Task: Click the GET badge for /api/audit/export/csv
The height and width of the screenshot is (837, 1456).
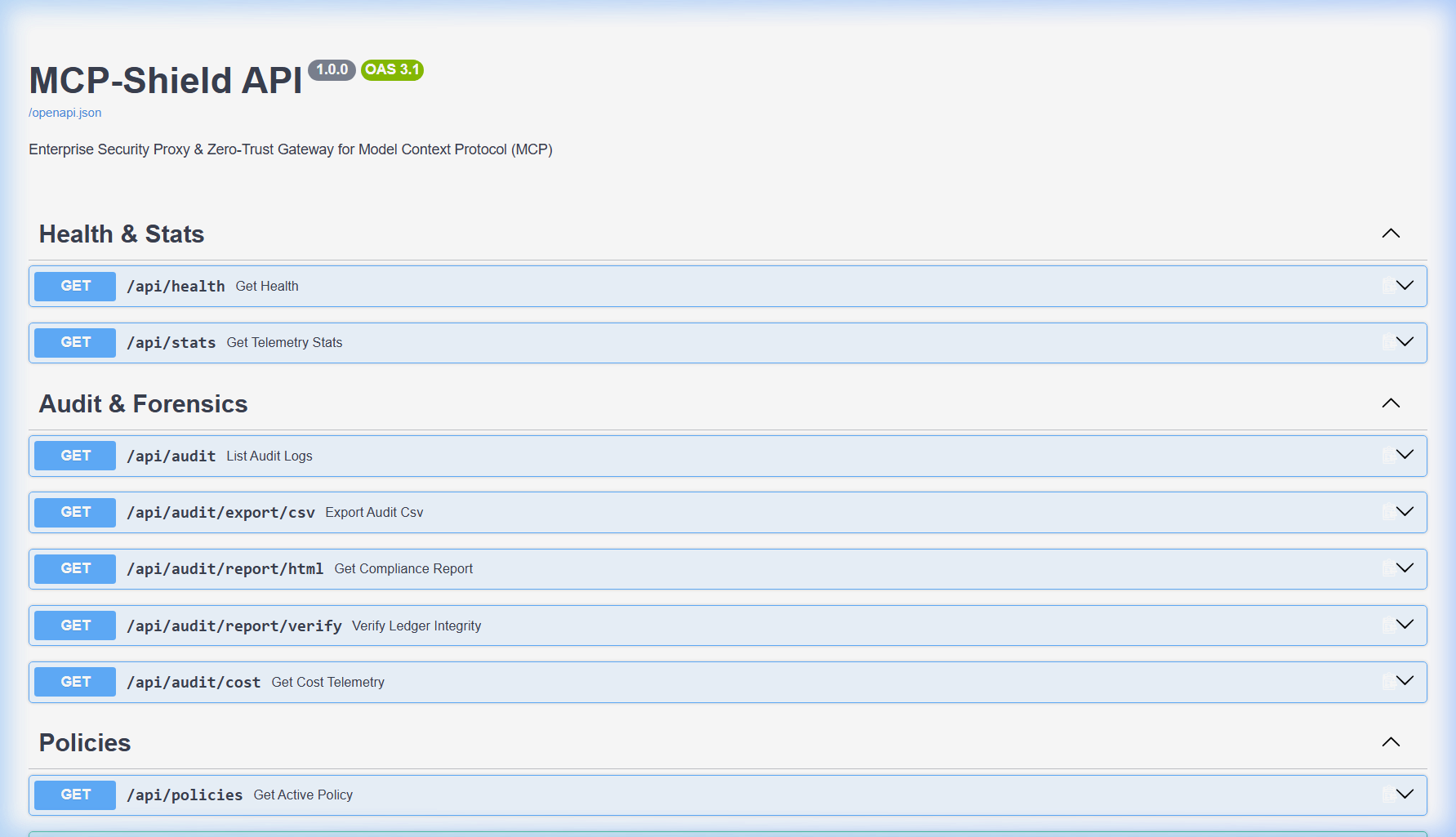Action: (x=75, y=512)
